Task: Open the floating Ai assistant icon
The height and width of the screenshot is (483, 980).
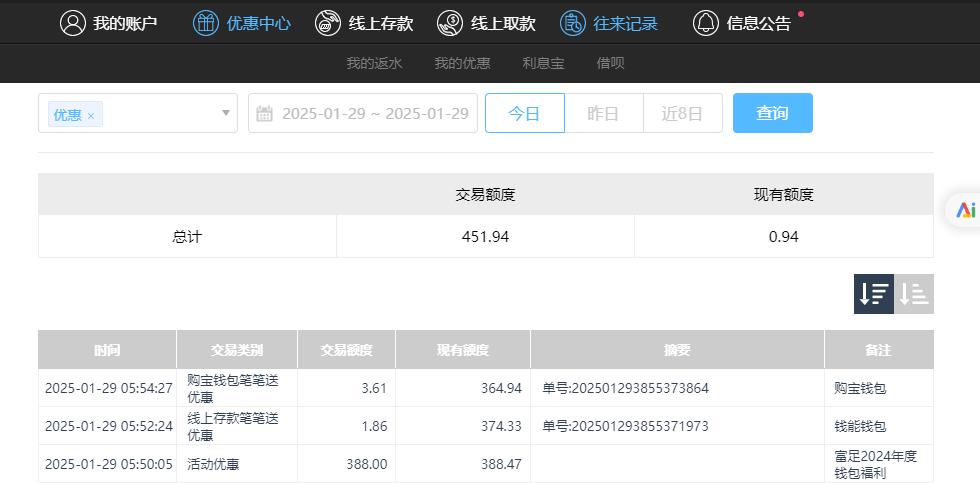Action: (965, 209)
